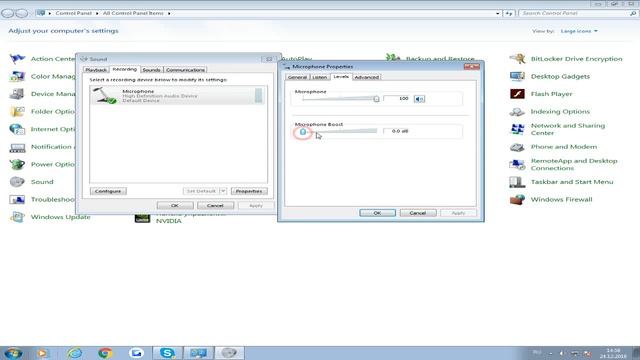Open Windows Start button
640x360 pixels.
click(x=13, y=353)
